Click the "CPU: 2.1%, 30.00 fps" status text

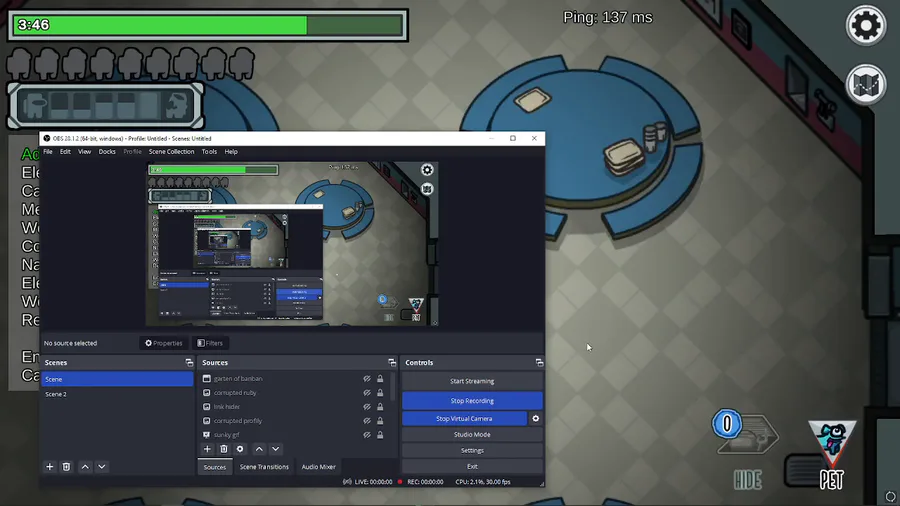pyautogui.click(x=483, y=482)
